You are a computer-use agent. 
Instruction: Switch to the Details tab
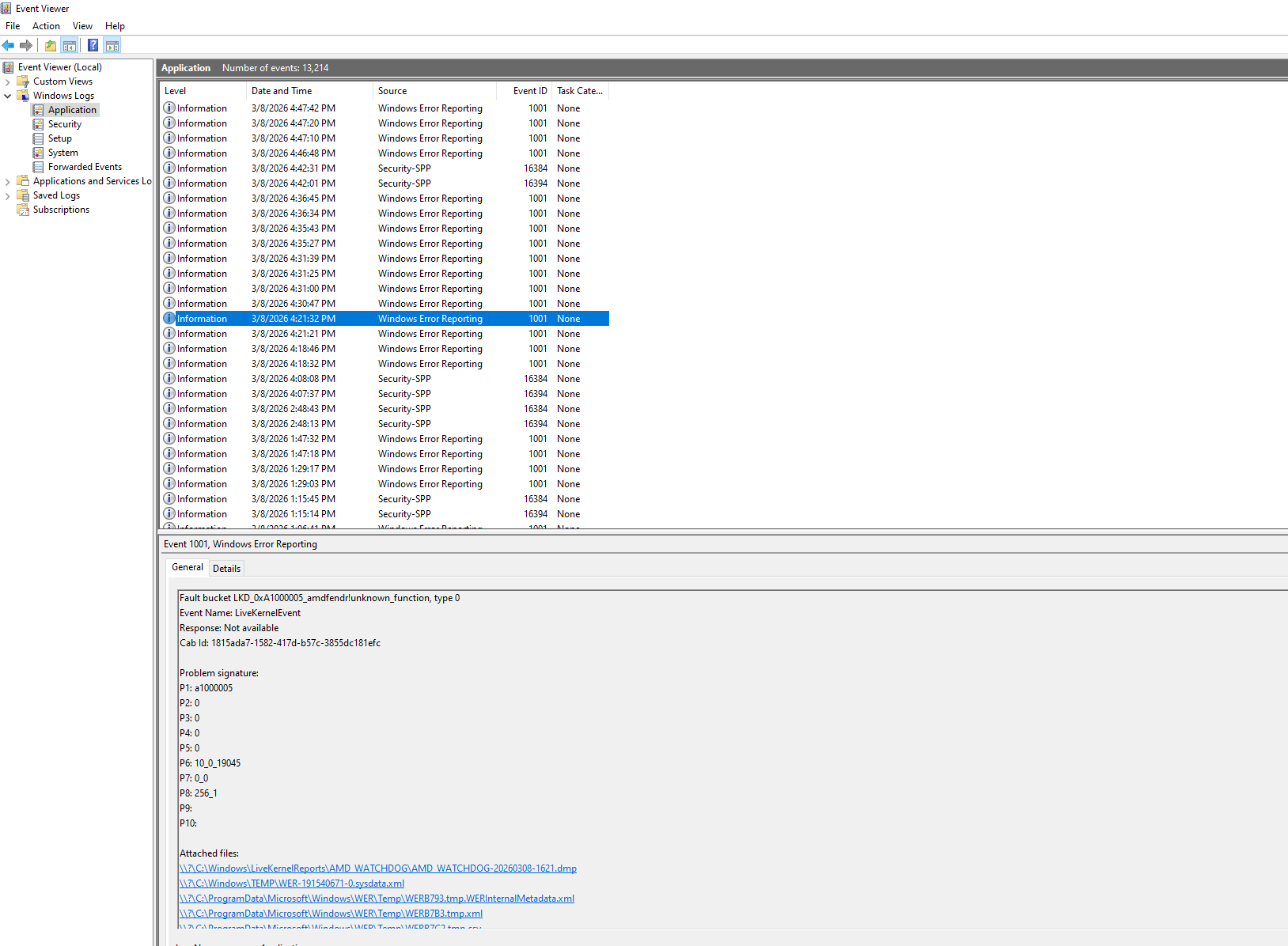[226, 568]
